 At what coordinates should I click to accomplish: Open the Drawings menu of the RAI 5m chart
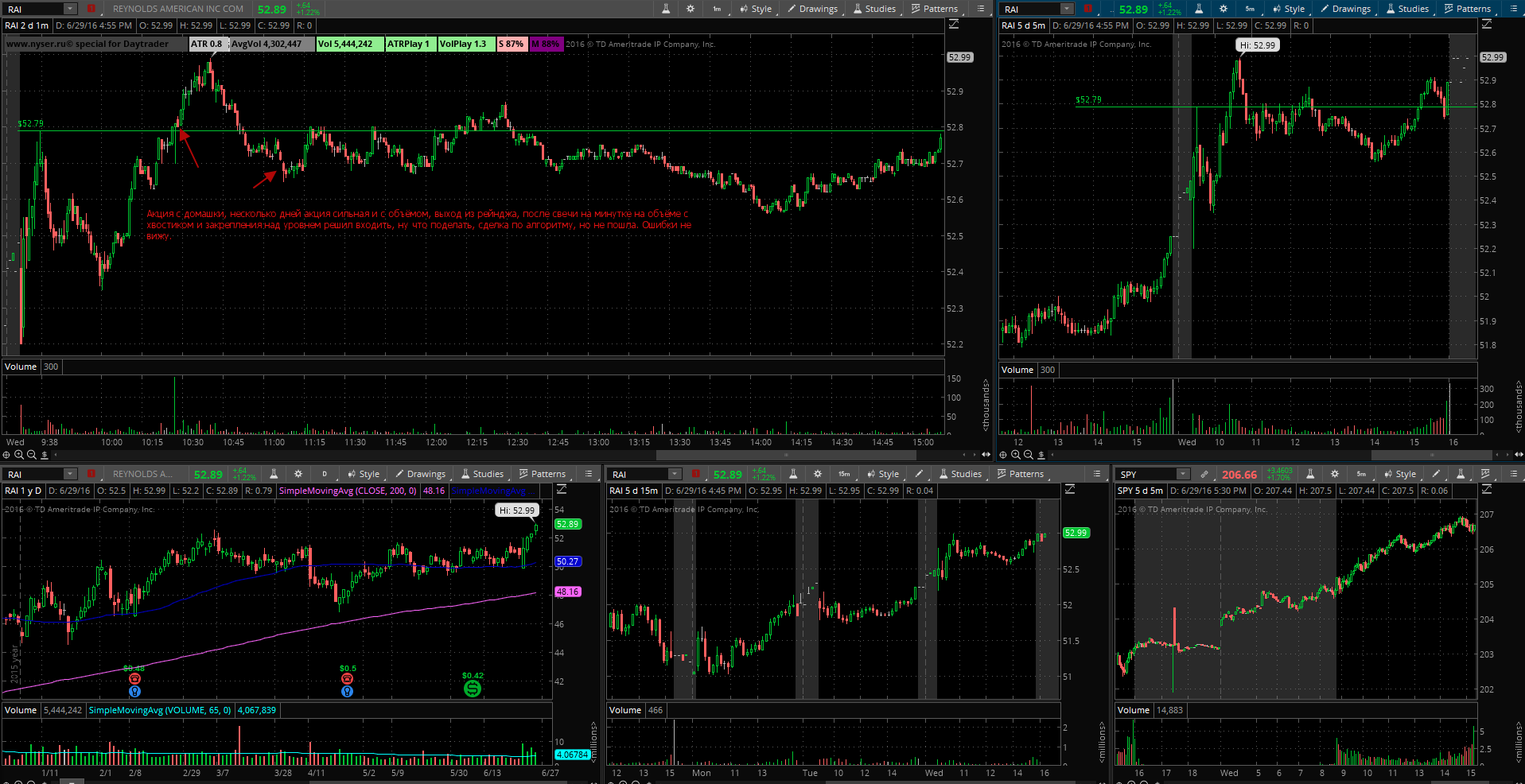(x=1345, y=9)
